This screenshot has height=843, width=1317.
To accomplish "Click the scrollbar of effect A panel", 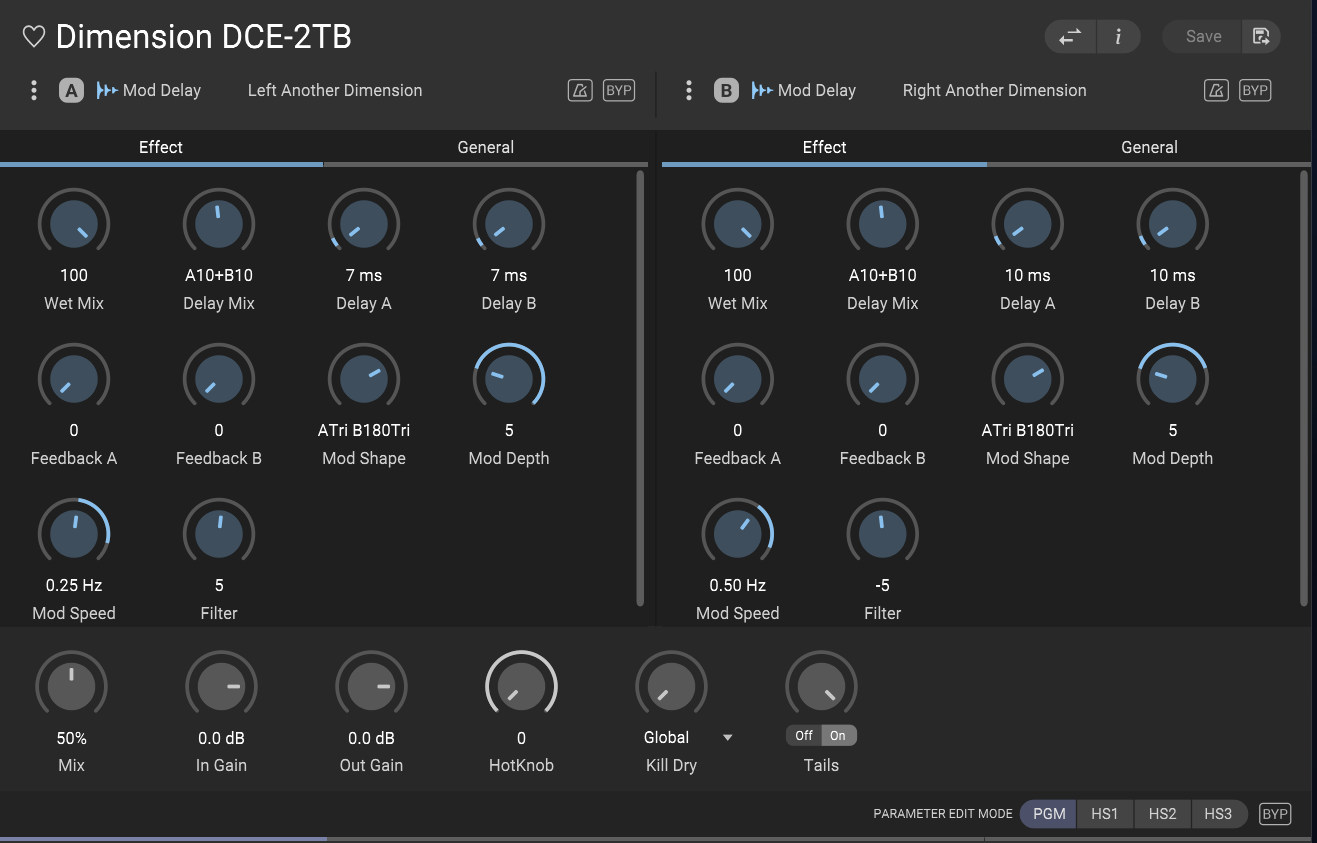I will 640,388.
